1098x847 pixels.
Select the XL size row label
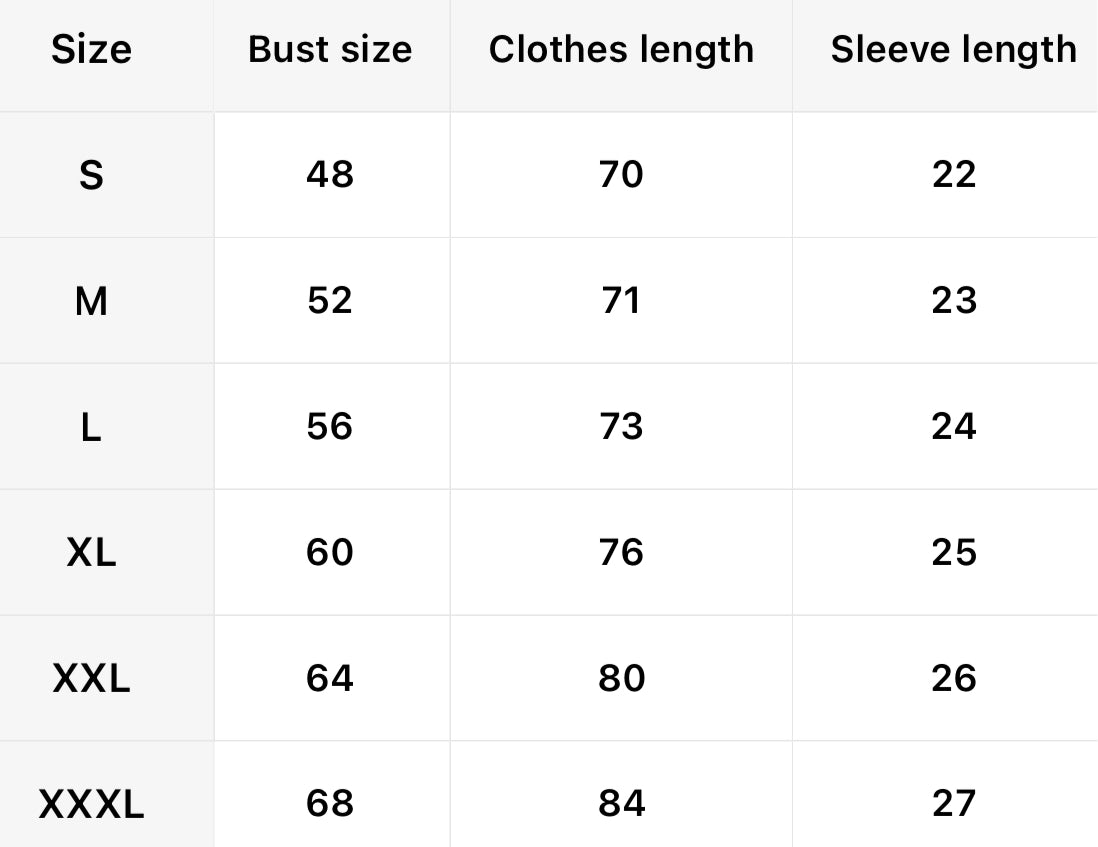click(x=91, y=553)
